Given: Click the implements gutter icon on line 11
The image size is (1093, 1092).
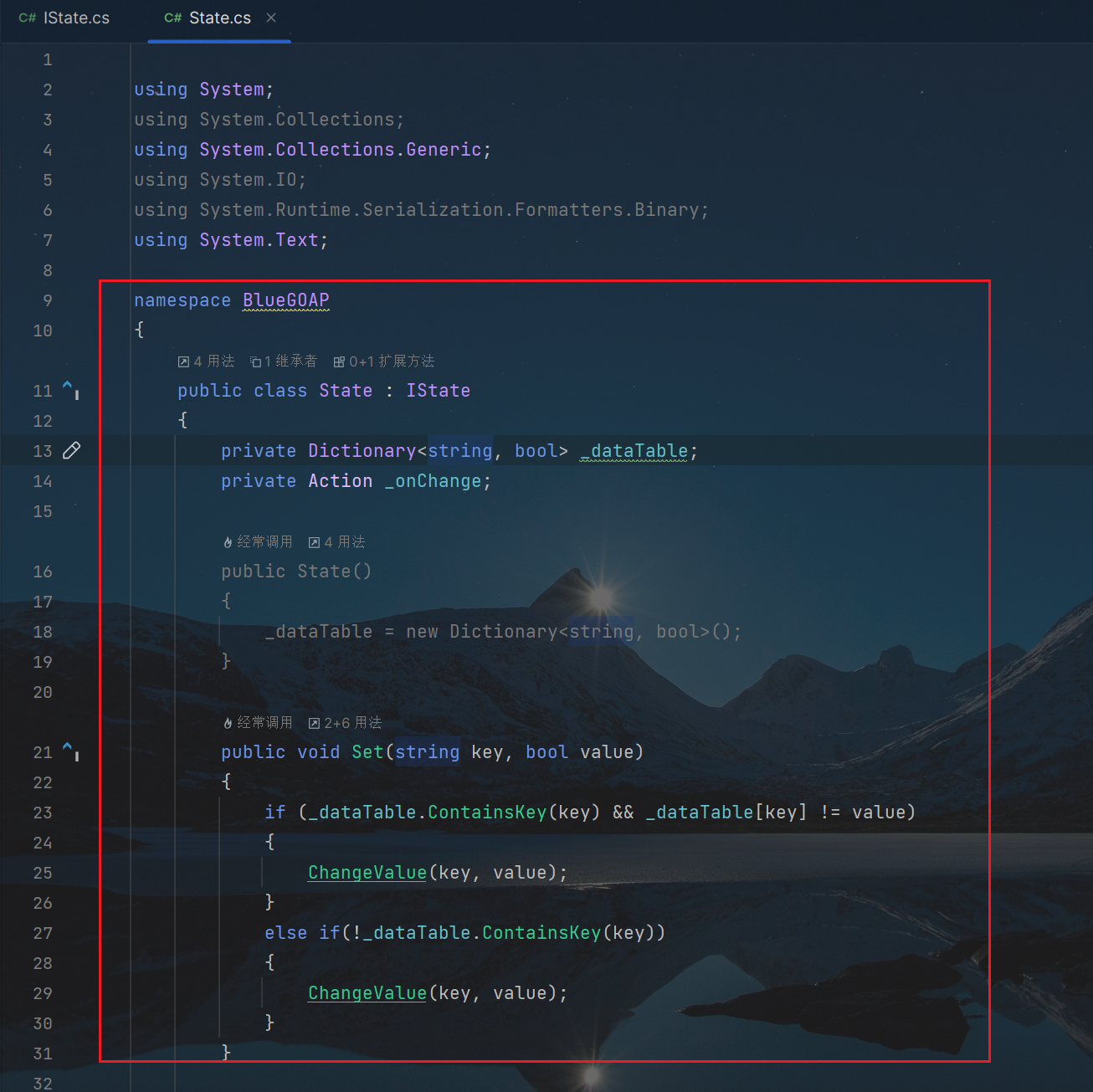Looking at the screenshot, I should click(x=71, y=390).
